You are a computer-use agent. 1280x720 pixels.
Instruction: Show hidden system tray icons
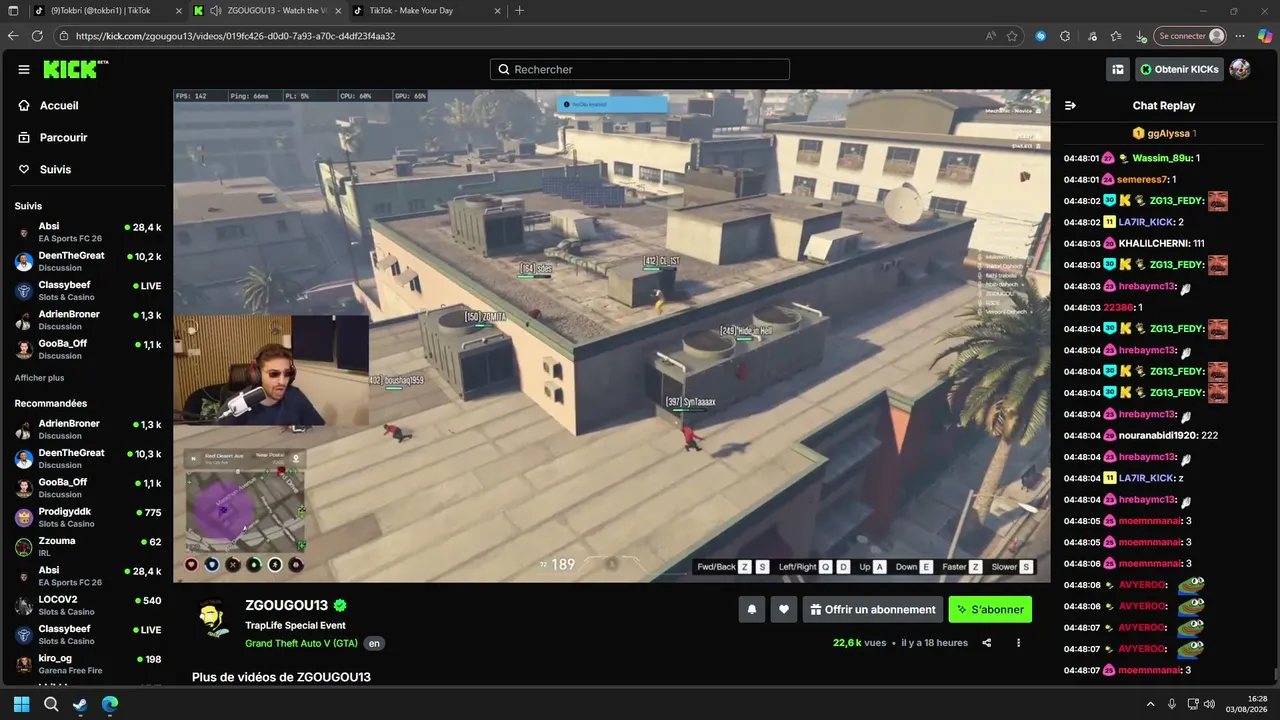[1150, 704]
